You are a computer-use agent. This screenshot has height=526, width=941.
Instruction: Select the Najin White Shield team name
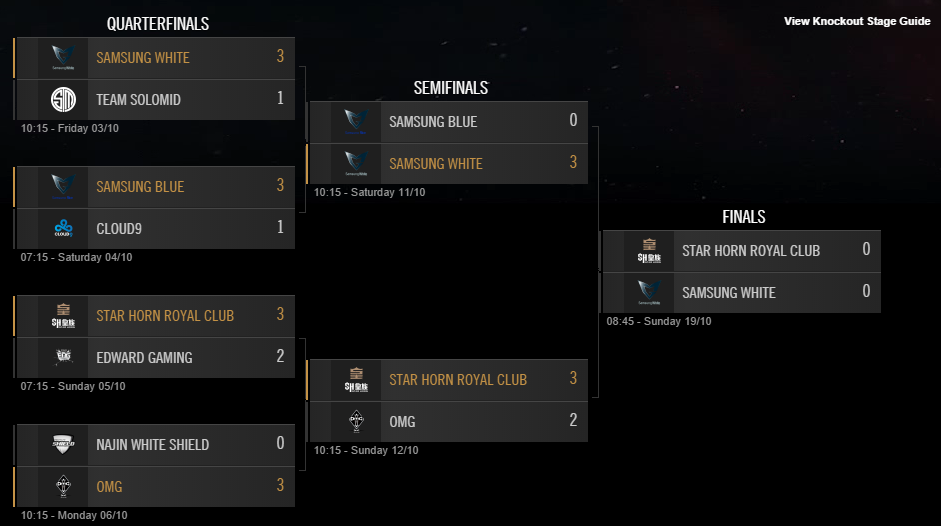pyautogui.click(x=152, y=445)
